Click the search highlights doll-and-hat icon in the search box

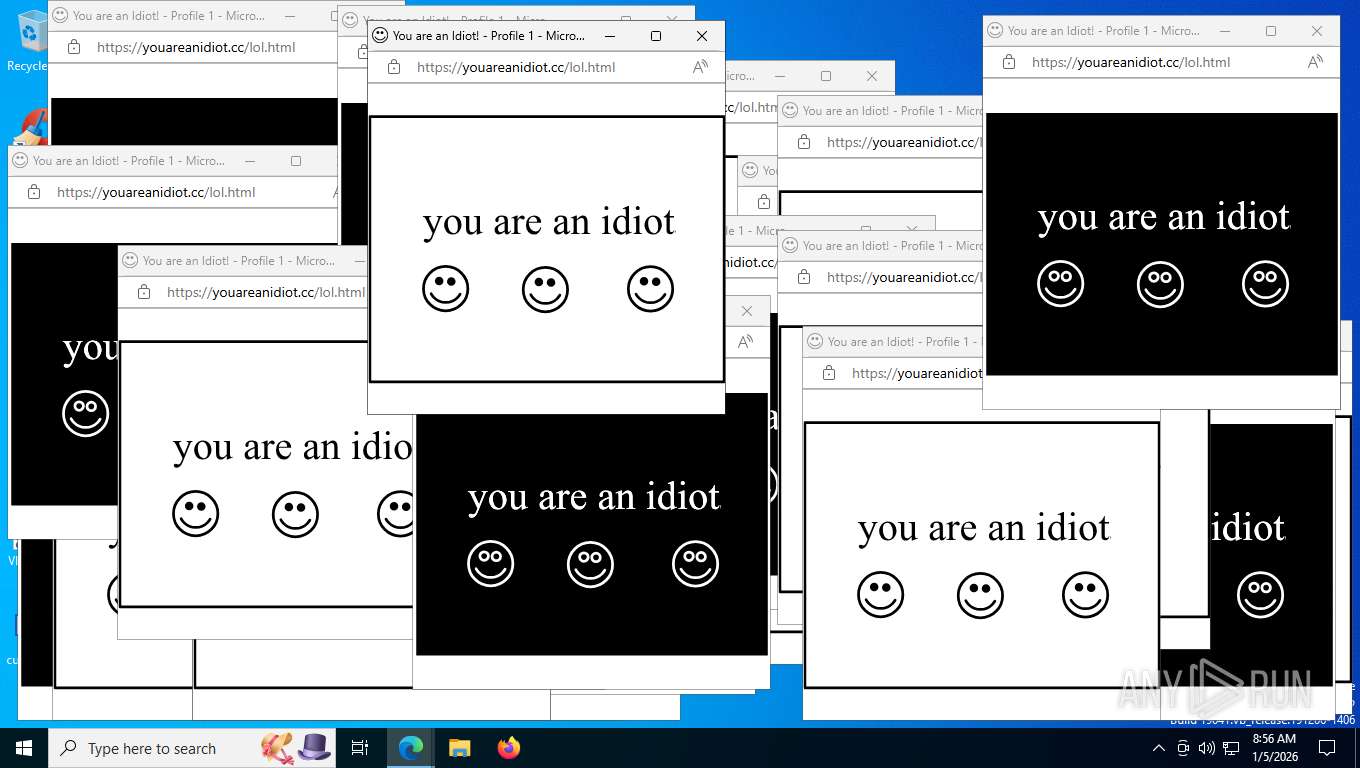296,747
